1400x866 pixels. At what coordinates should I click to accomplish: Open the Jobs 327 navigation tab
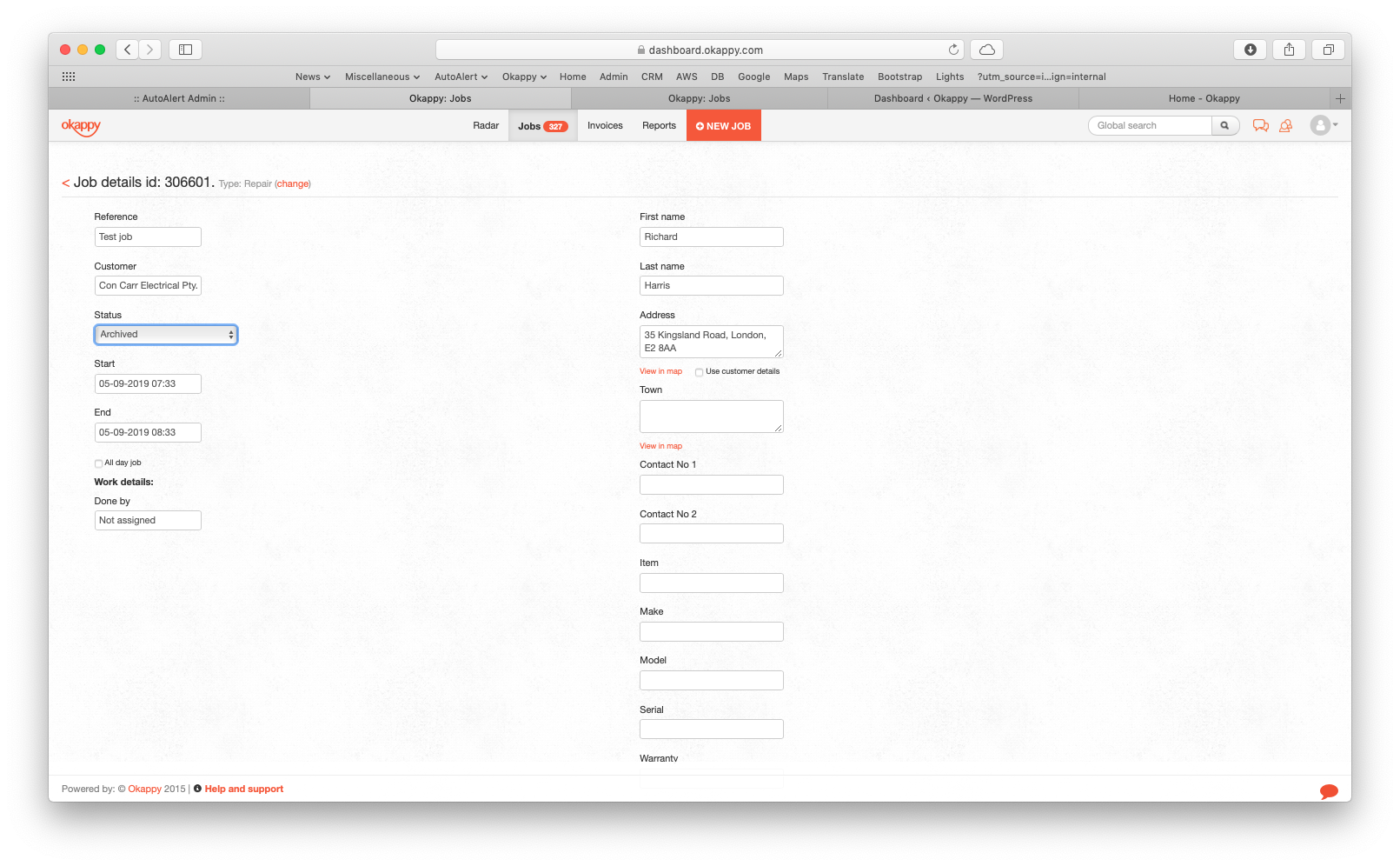[542, 126]
